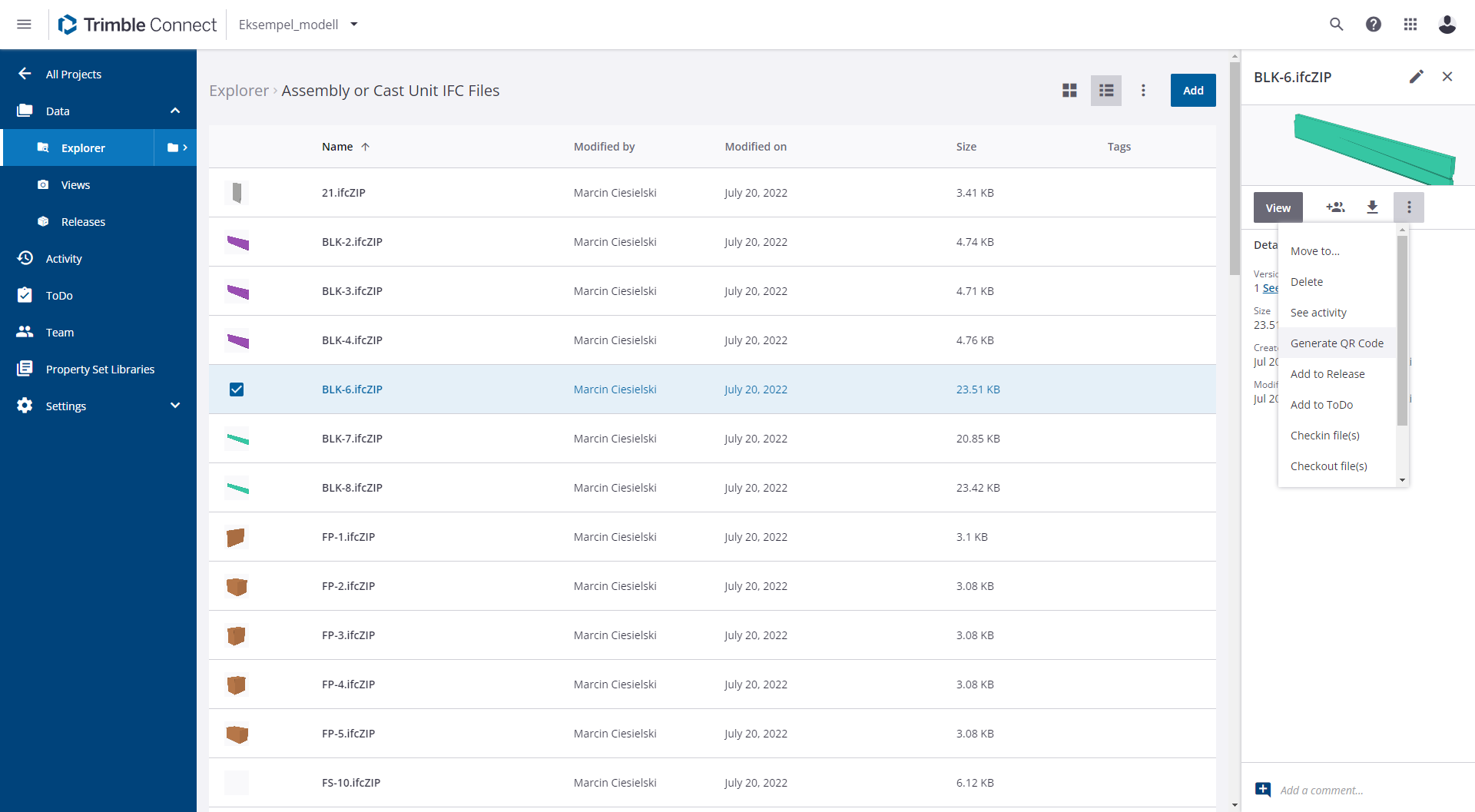Image resolution: width=1475 pixels, height=812 pixels.
Task: Click the blue Add button
Action: pos(1193,91)
